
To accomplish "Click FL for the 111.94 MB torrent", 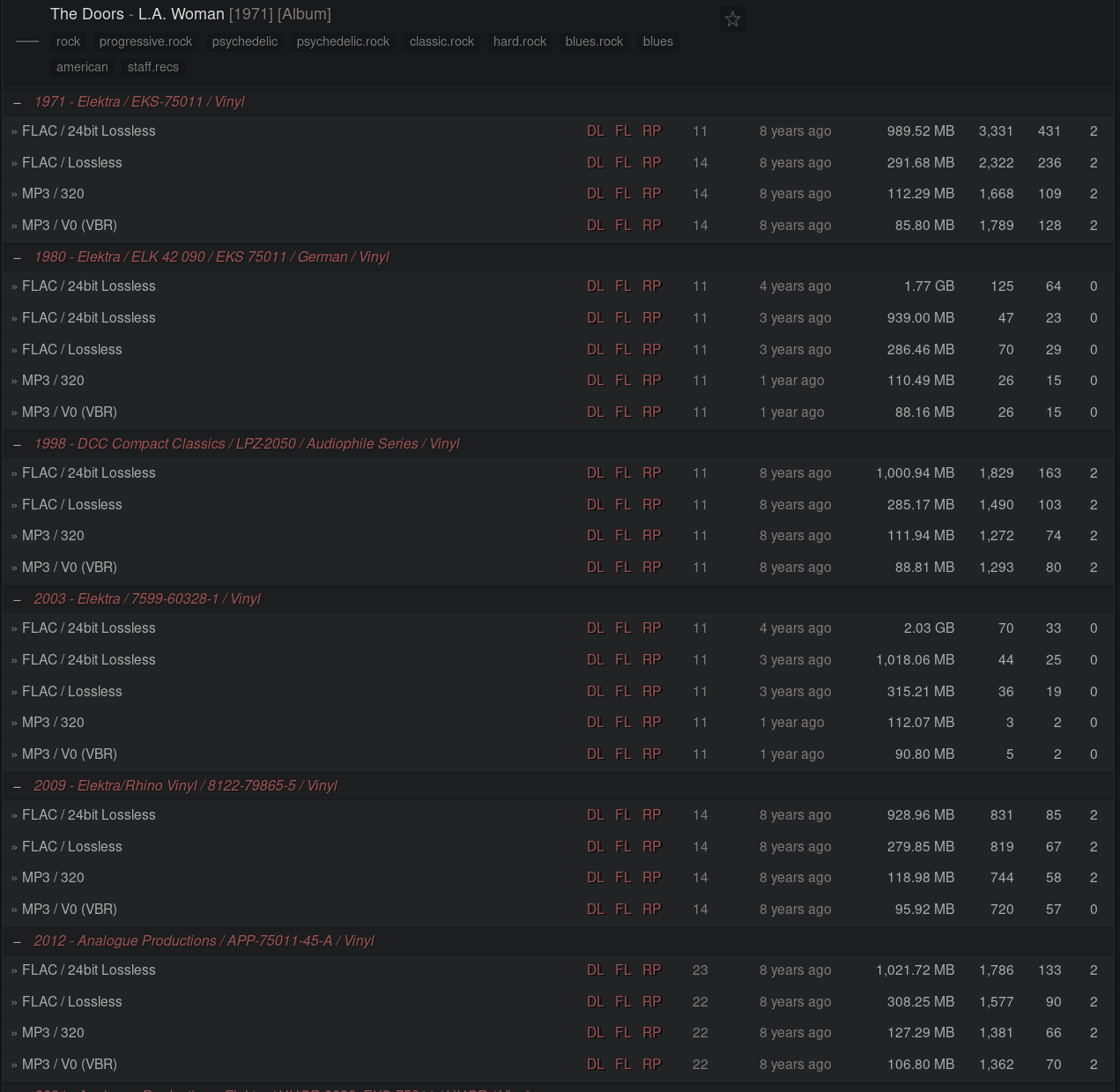I will pos(623,535).
